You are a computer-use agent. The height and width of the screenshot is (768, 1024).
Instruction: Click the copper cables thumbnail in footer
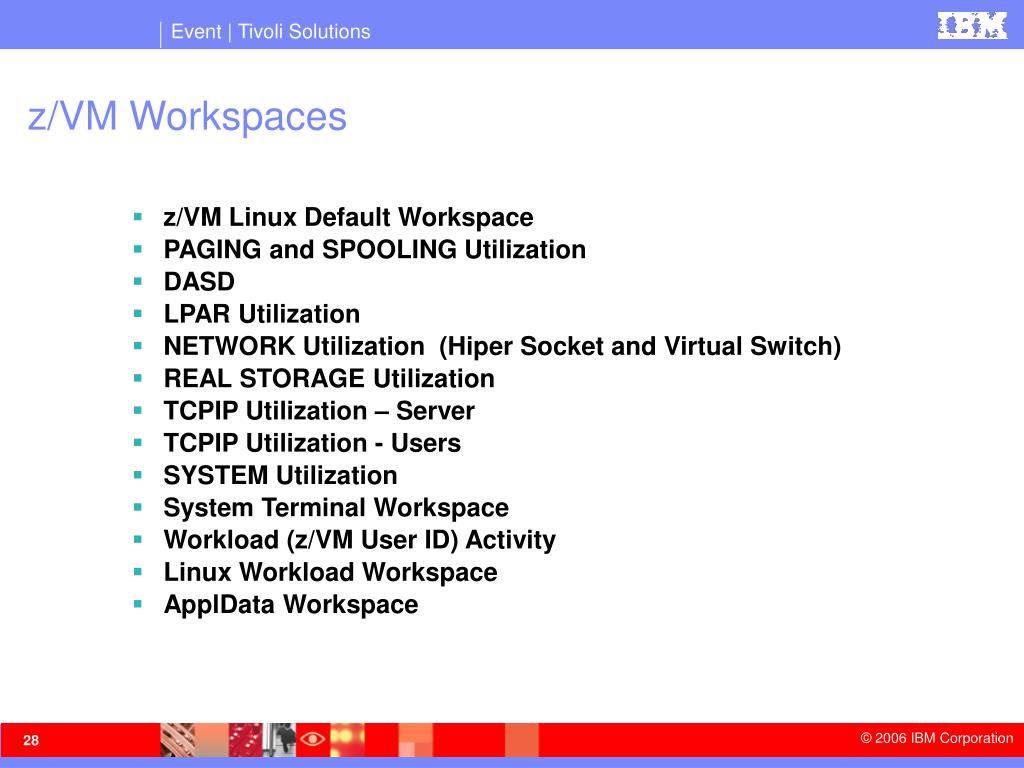coord(177,739)
